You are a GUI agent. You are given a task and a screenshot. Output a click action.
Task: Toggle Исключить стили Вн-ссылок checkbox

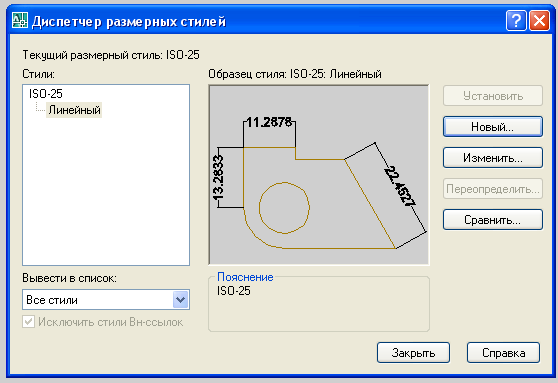pos(28,322)
